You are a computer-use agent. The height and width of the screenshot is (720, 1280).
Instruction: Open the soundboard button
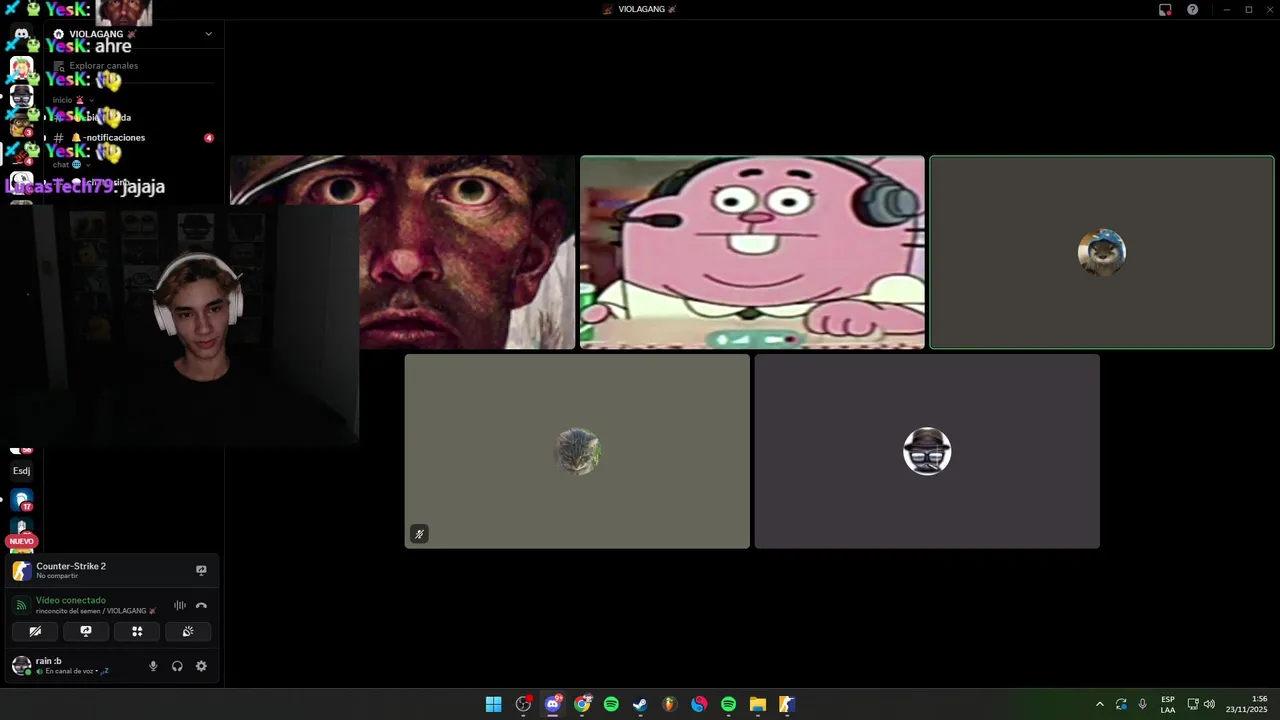click(x=187, y=631)
